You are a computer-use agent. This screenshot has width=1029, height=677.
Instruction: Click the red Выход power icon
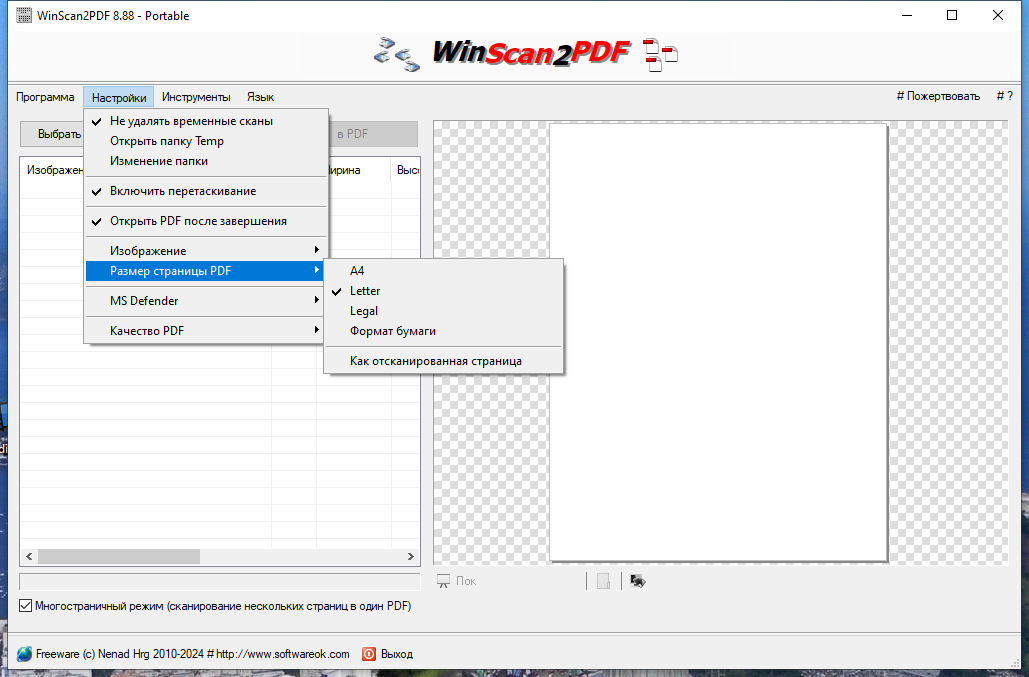tap(369, 654)
